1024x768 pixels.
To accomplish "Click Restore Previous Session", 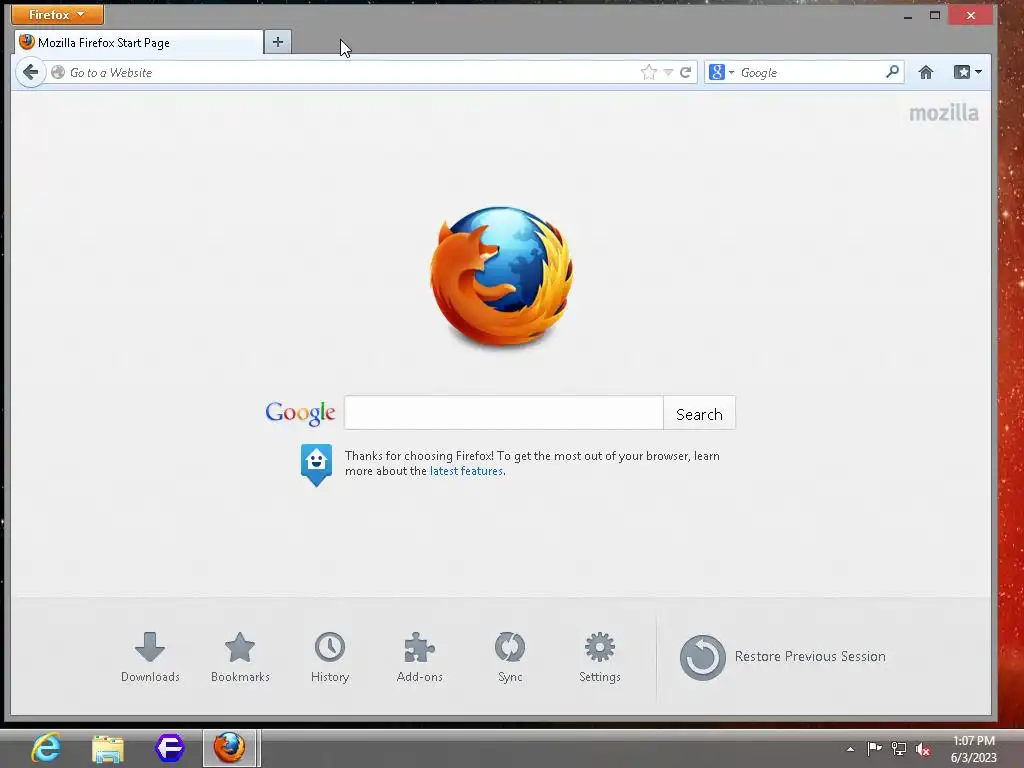I will [783, 657].
